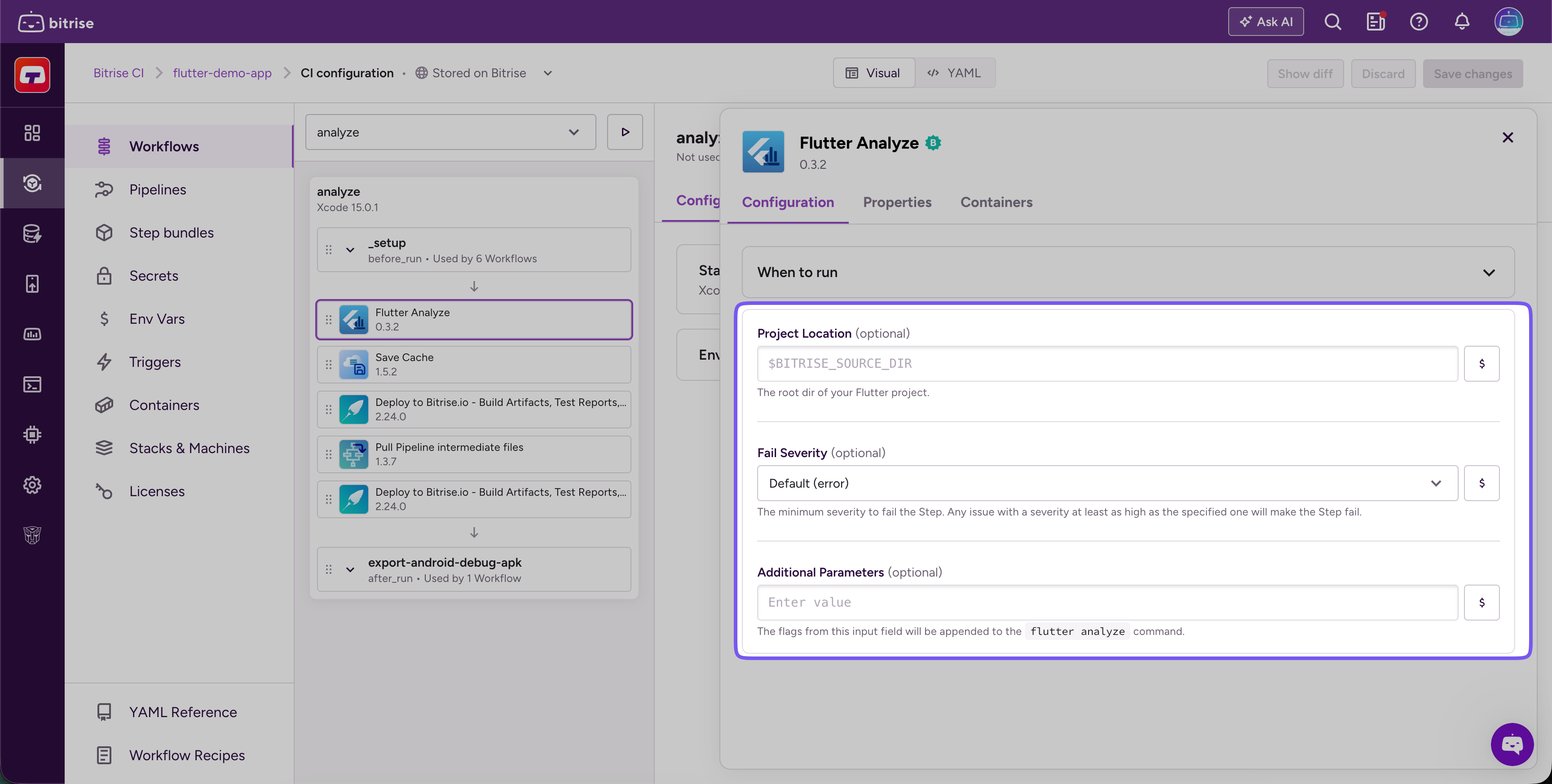Image resolution: width=1552 pixels, height=784 pixels.
Task: Expand the export-android-debug-apk workflow
Action: (350, 569)
